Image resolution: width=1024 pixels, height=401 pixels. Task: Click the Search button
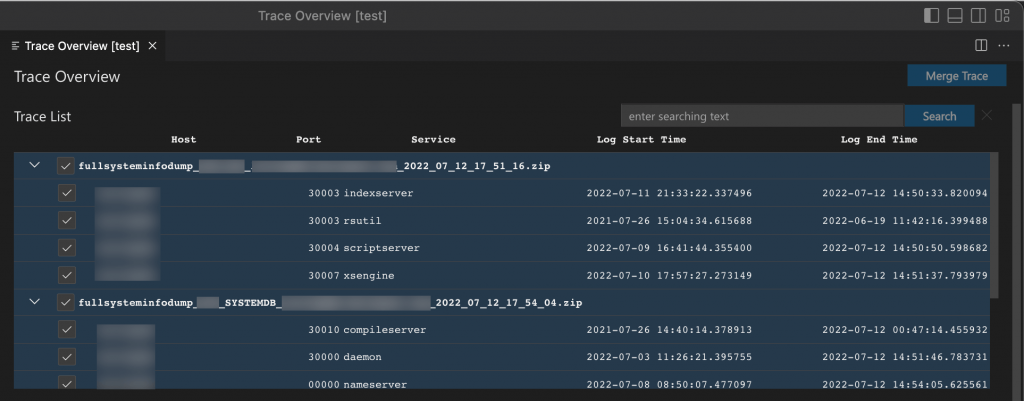click(x=939, y=116)
